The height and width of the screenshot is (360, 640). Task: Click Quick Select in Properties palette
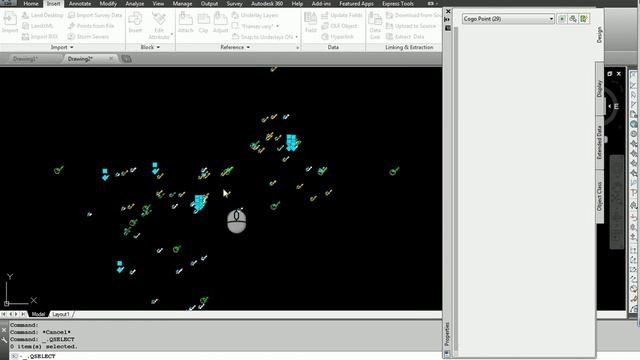tap(584, 19)
